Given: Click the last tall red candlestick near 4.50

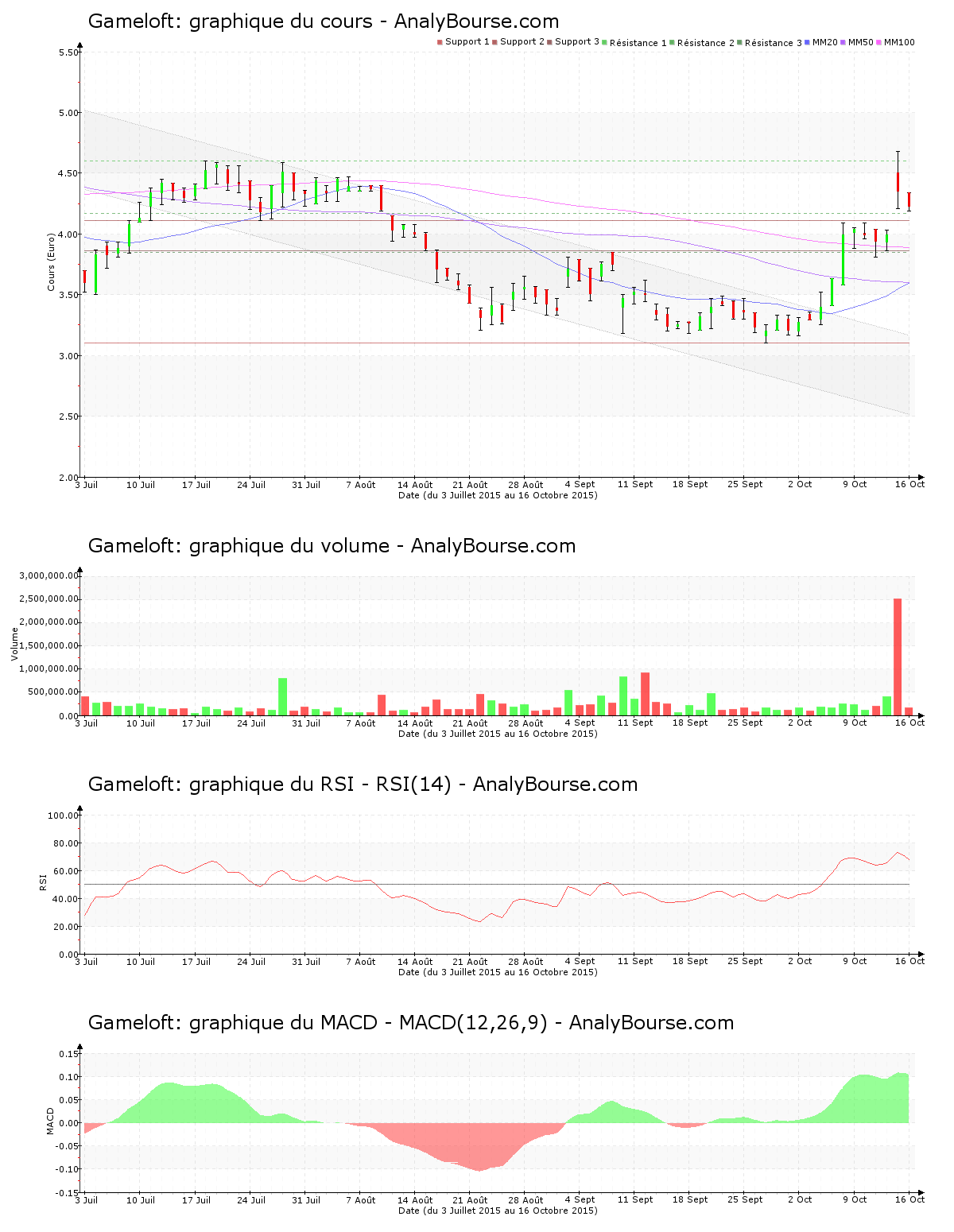Looking at the screenshot, I should tap(898, 181).
